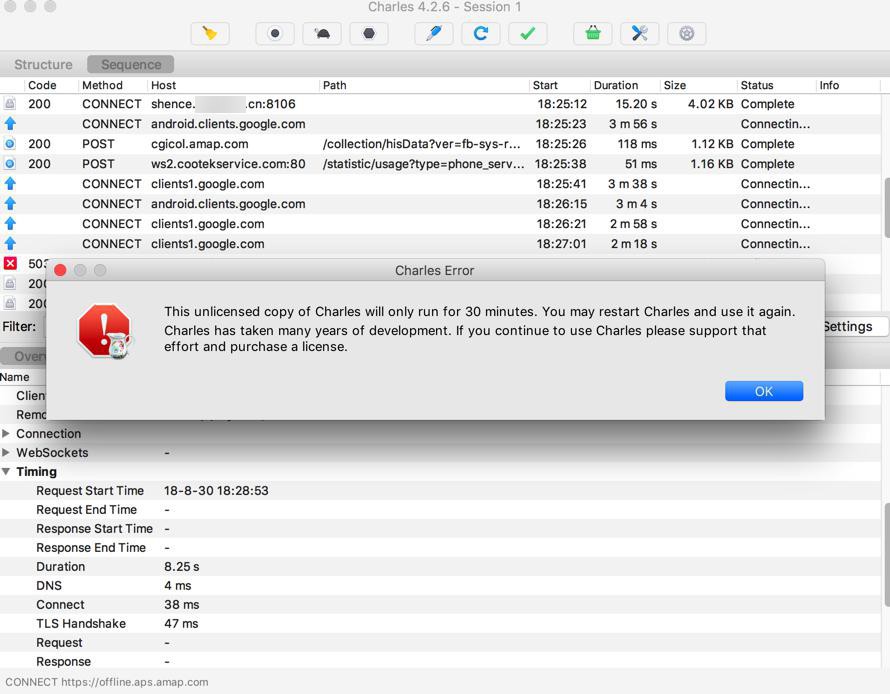The height and width of the screenshot is (694, 890).
Task: Click the broom Clear Session icon
Action: (210, 33)
